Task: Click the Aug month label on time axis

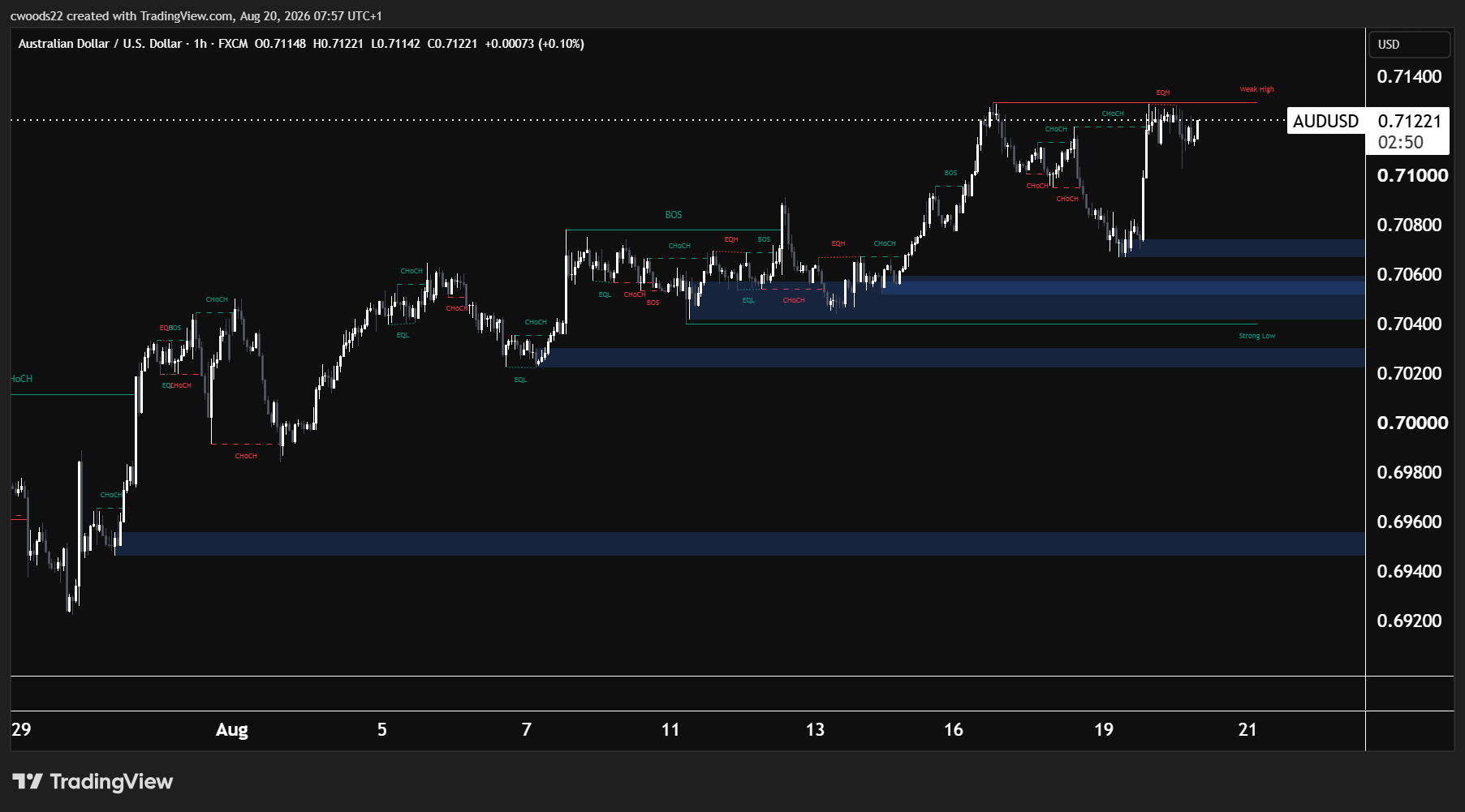Action: click(x=231, y=730)
